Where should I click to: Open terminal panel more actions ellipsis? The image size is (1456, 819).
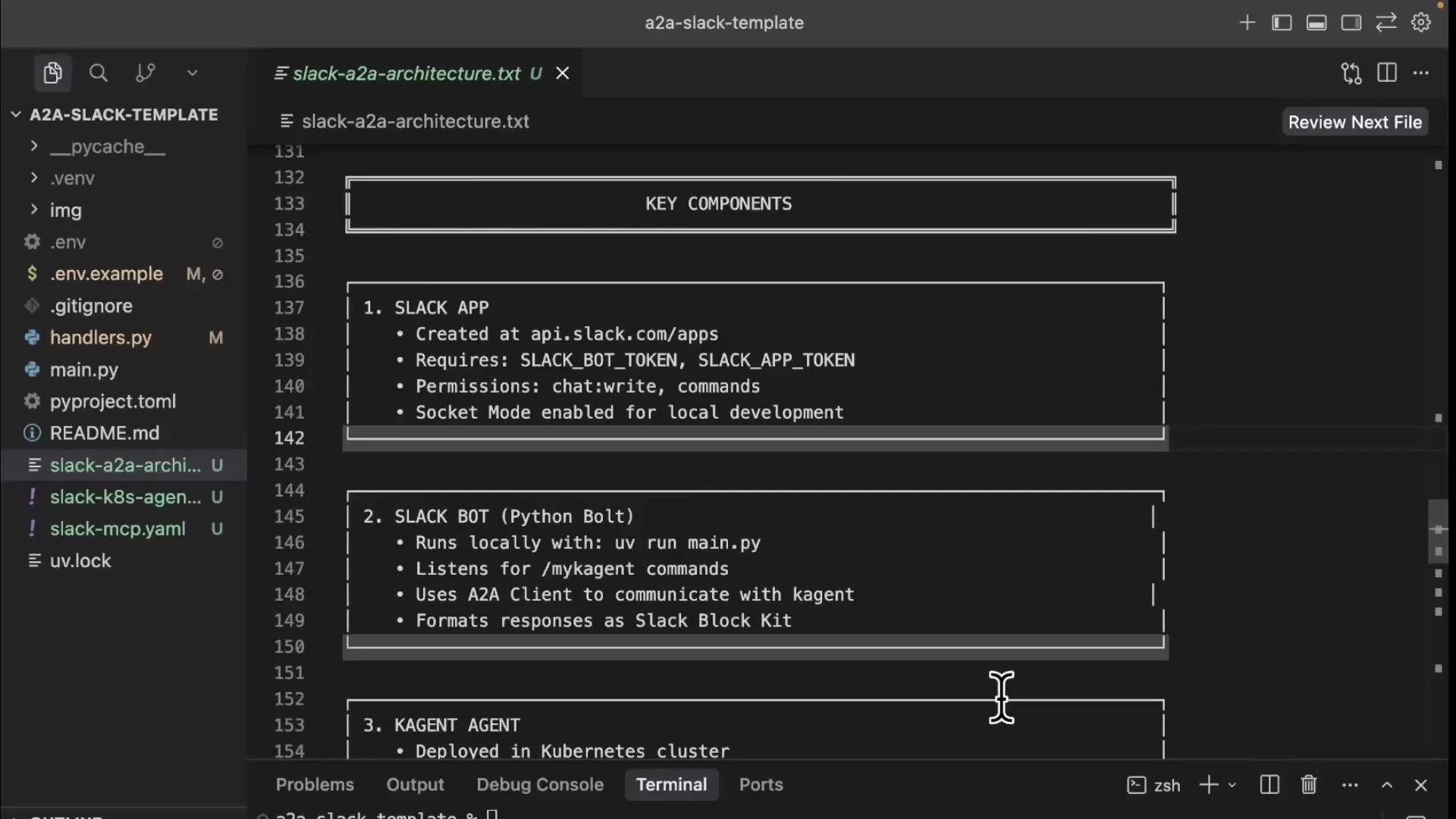[x=1350, y=785]
